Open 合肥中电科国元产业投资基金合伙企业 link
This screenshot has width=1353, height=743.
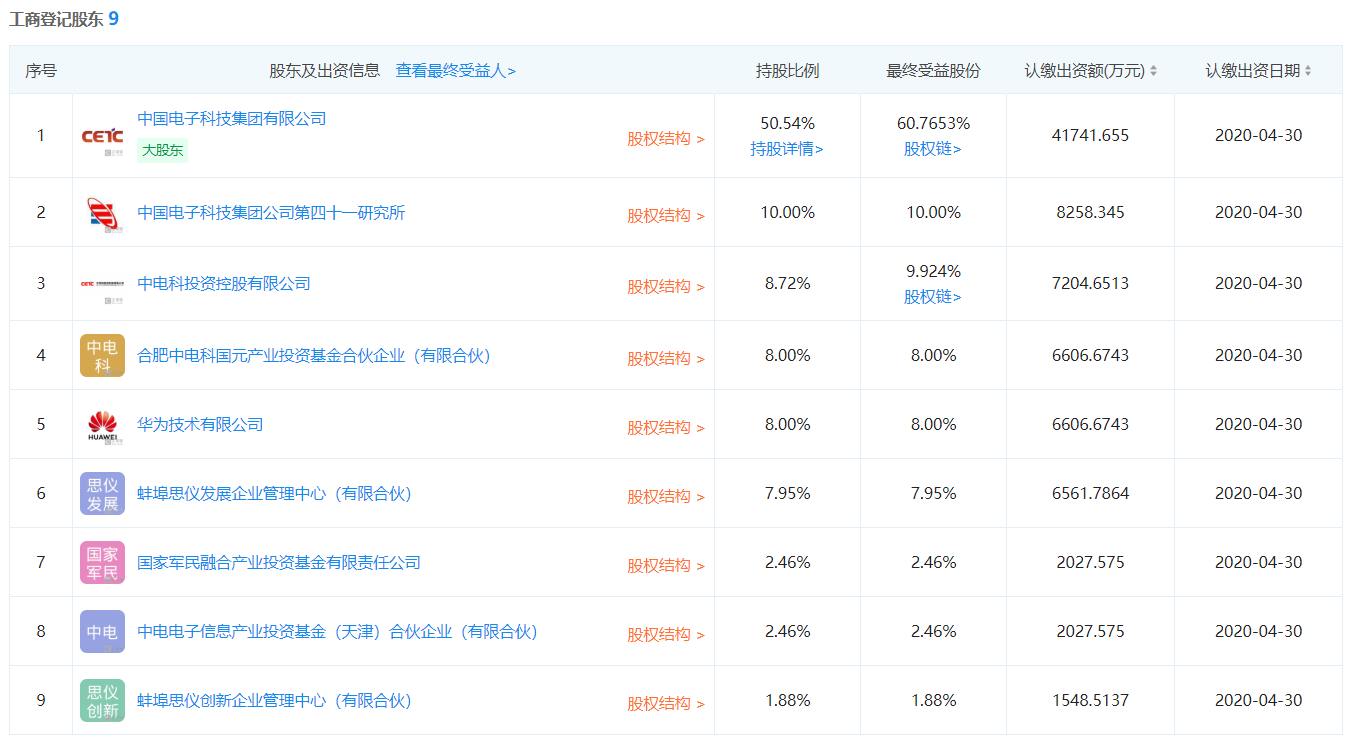[x=314, y=356]
